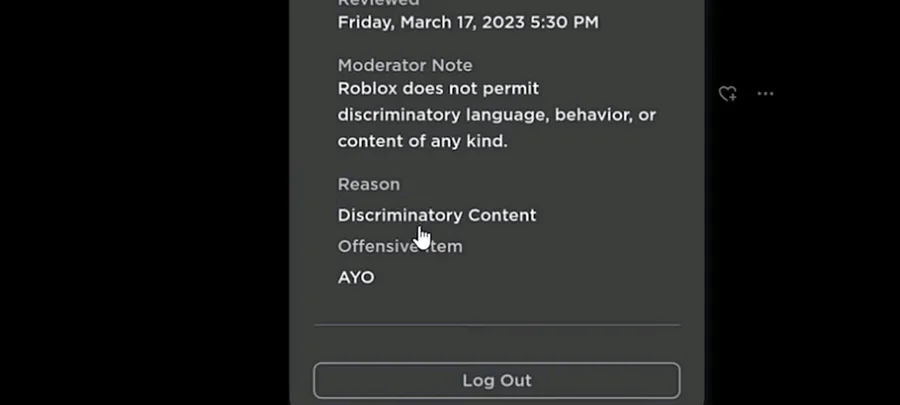Viewport: 900px width, 405px height.
Task: Select the offensive item text AYO
Action: coord(356,278)
